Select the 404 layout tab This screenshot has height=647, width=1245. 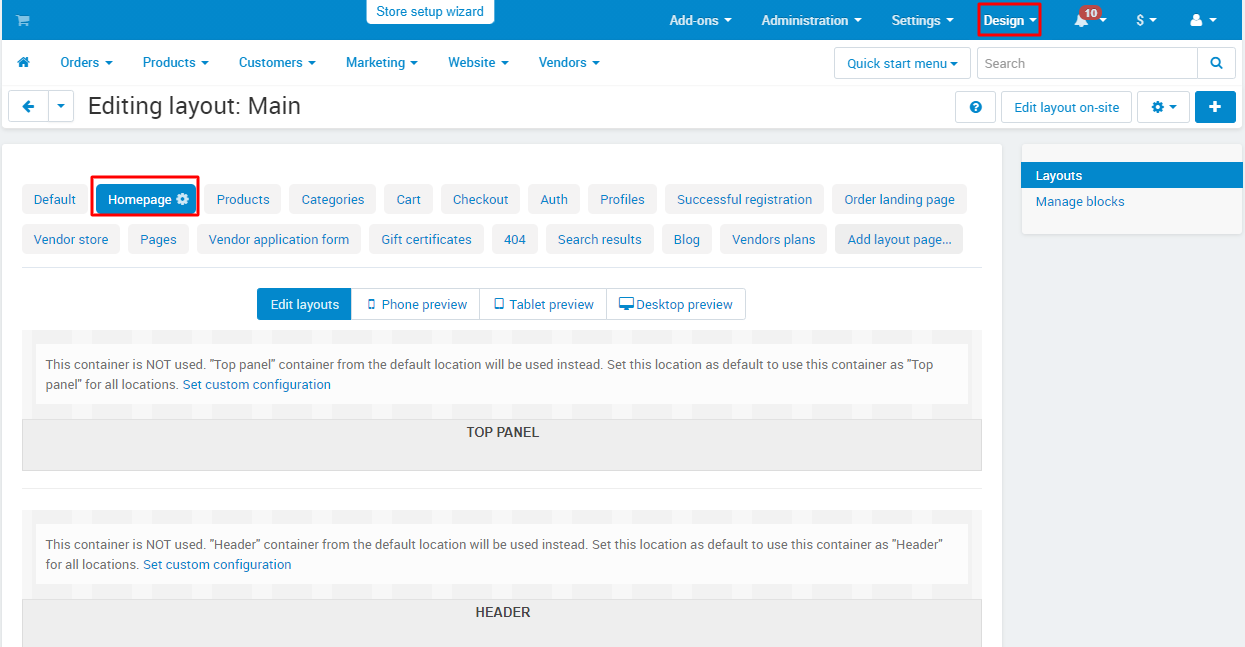click(x=515, y=239)
